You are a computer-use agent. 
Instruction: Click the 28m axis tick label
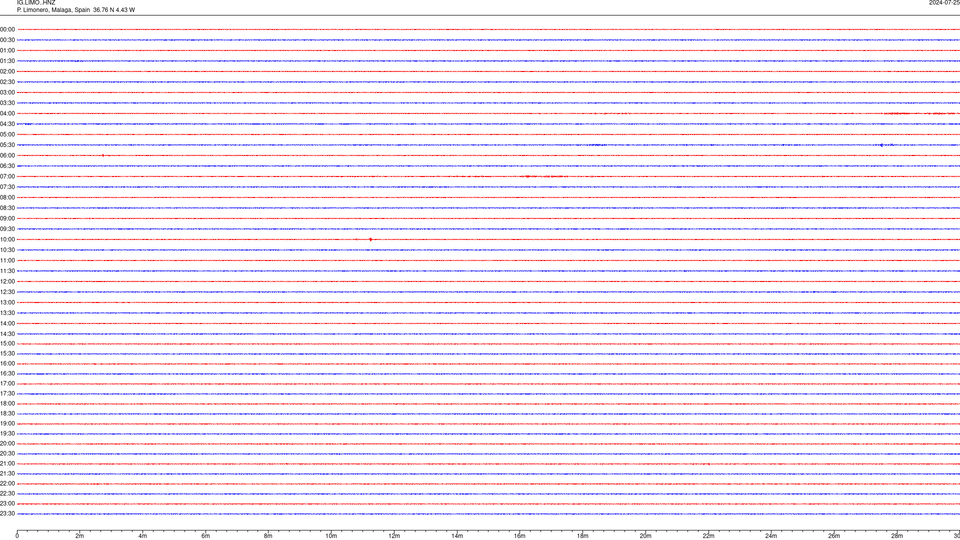point(897,536)
